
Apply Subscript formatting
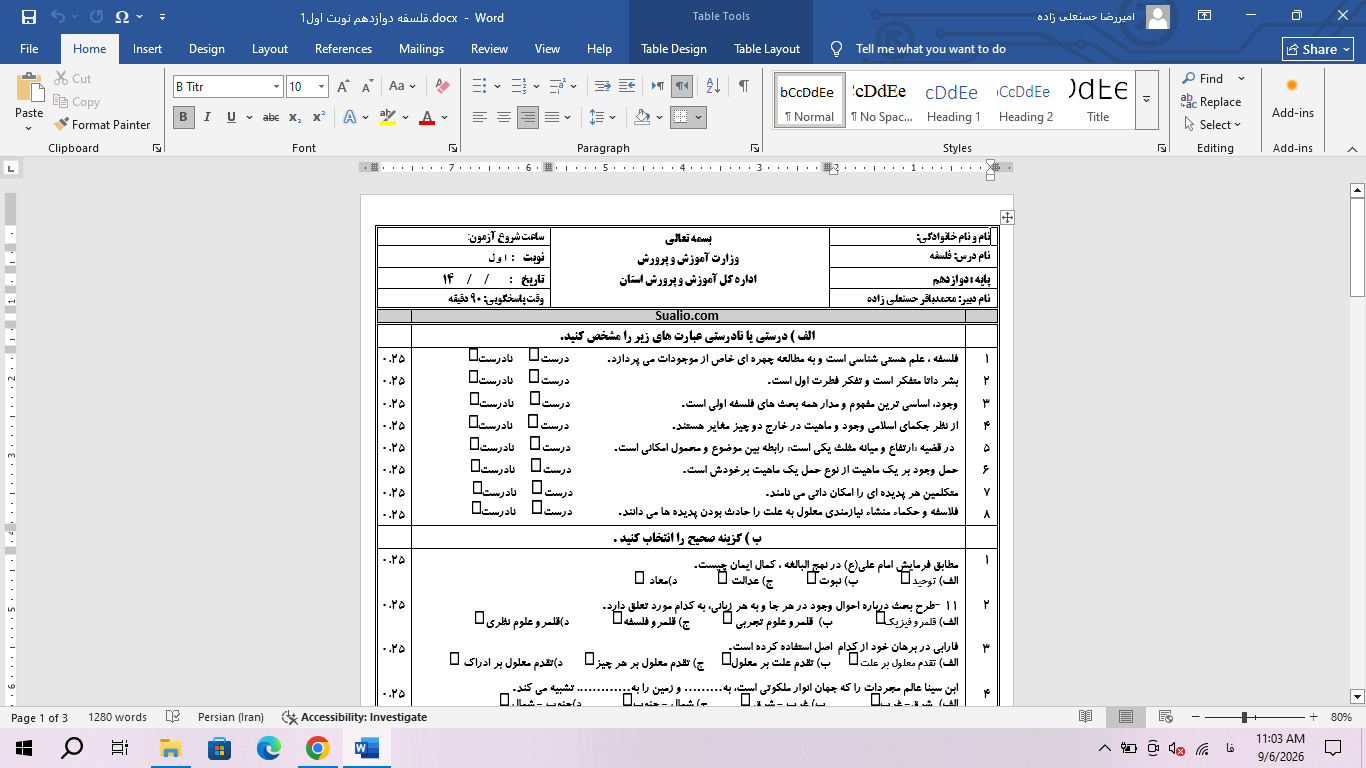295,117
